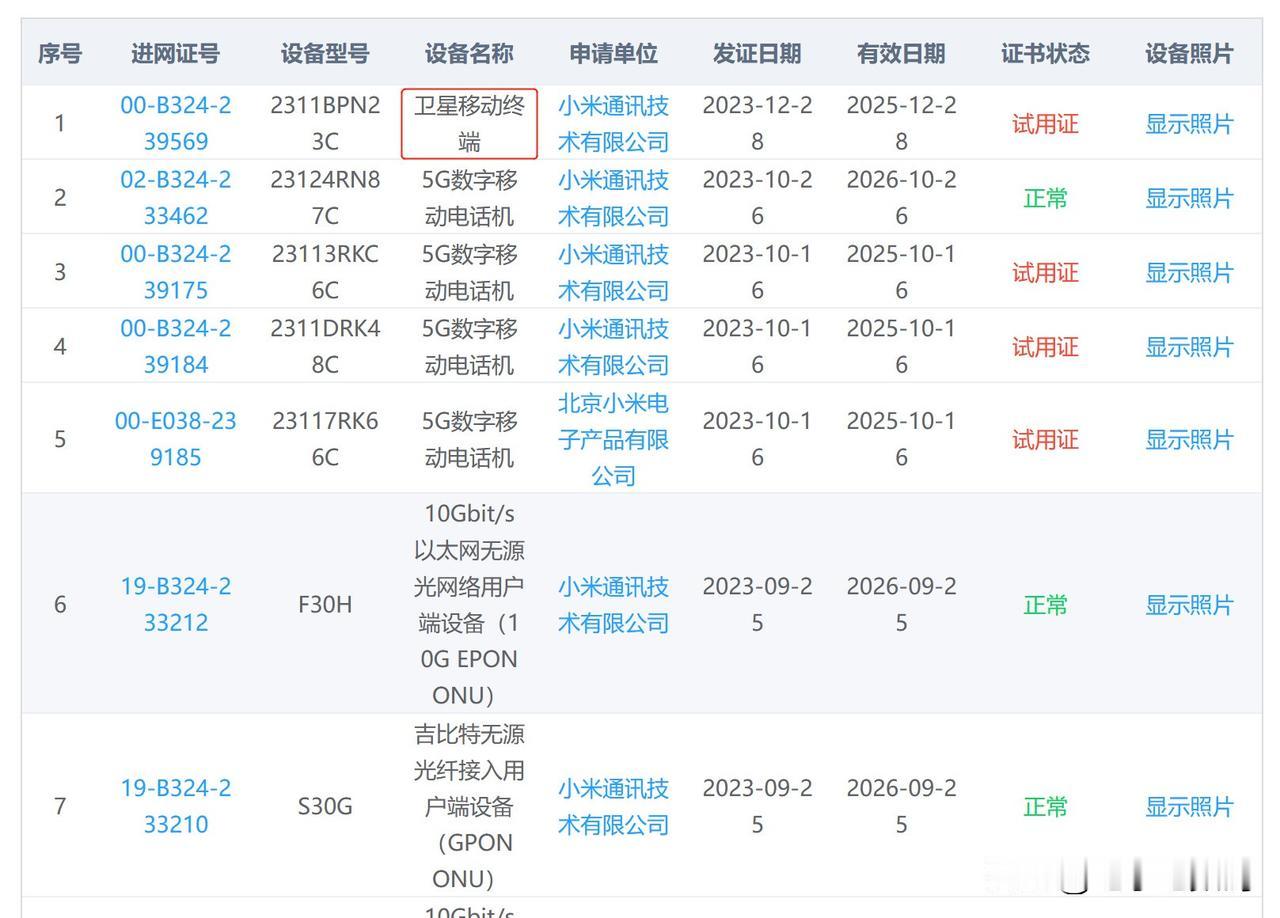This screenshot has height=918, width=1280.
Task: Open certificate link 02-B324-233462
Action: click(x=176, y=198)
